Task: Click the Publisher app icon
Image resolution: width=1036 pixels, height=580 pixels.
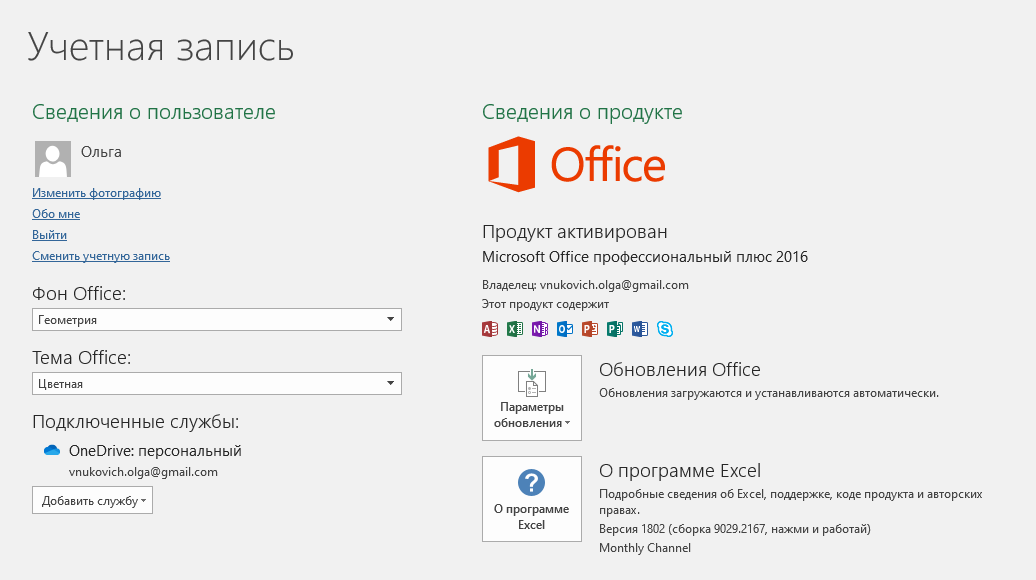Action: pyautogui.click(x=615, y=329)
